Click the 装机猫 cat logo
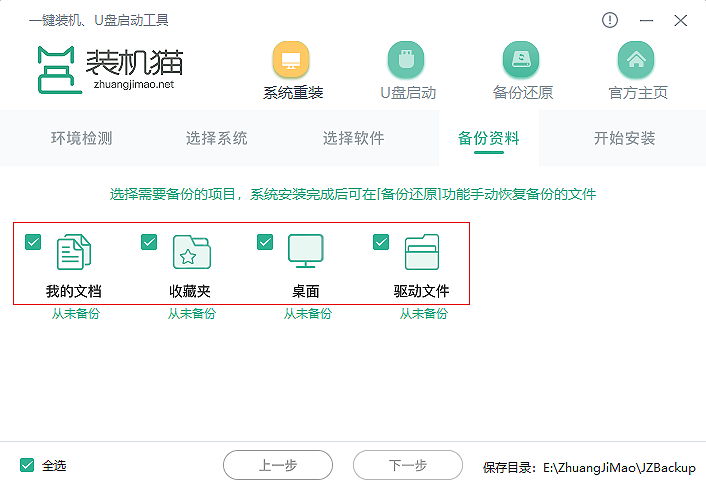706x487 pixels. point(60,70)
